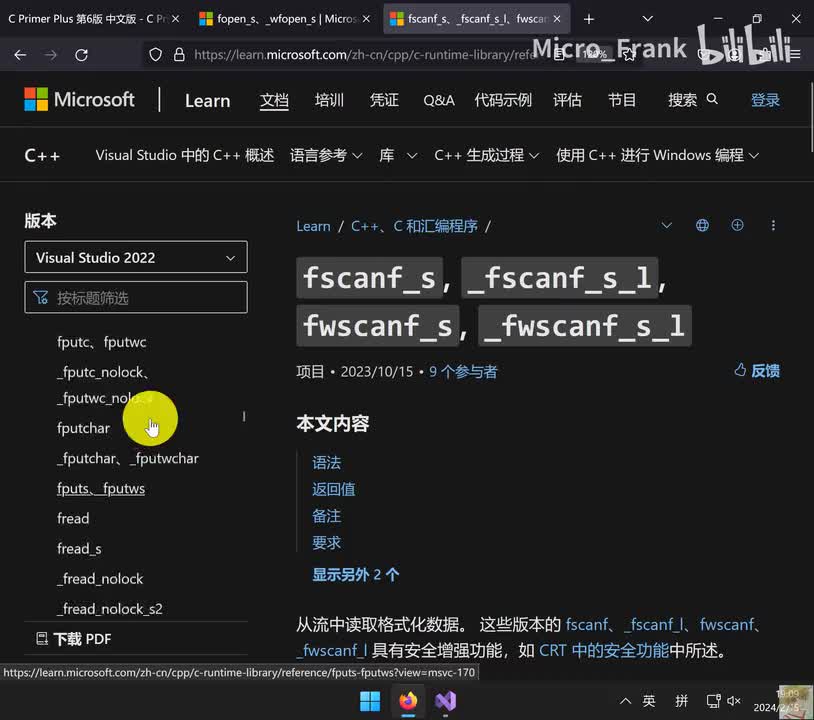Open _fputc_nolock entry in sidebar
814x720 pixels.
[x=104, y=385]
